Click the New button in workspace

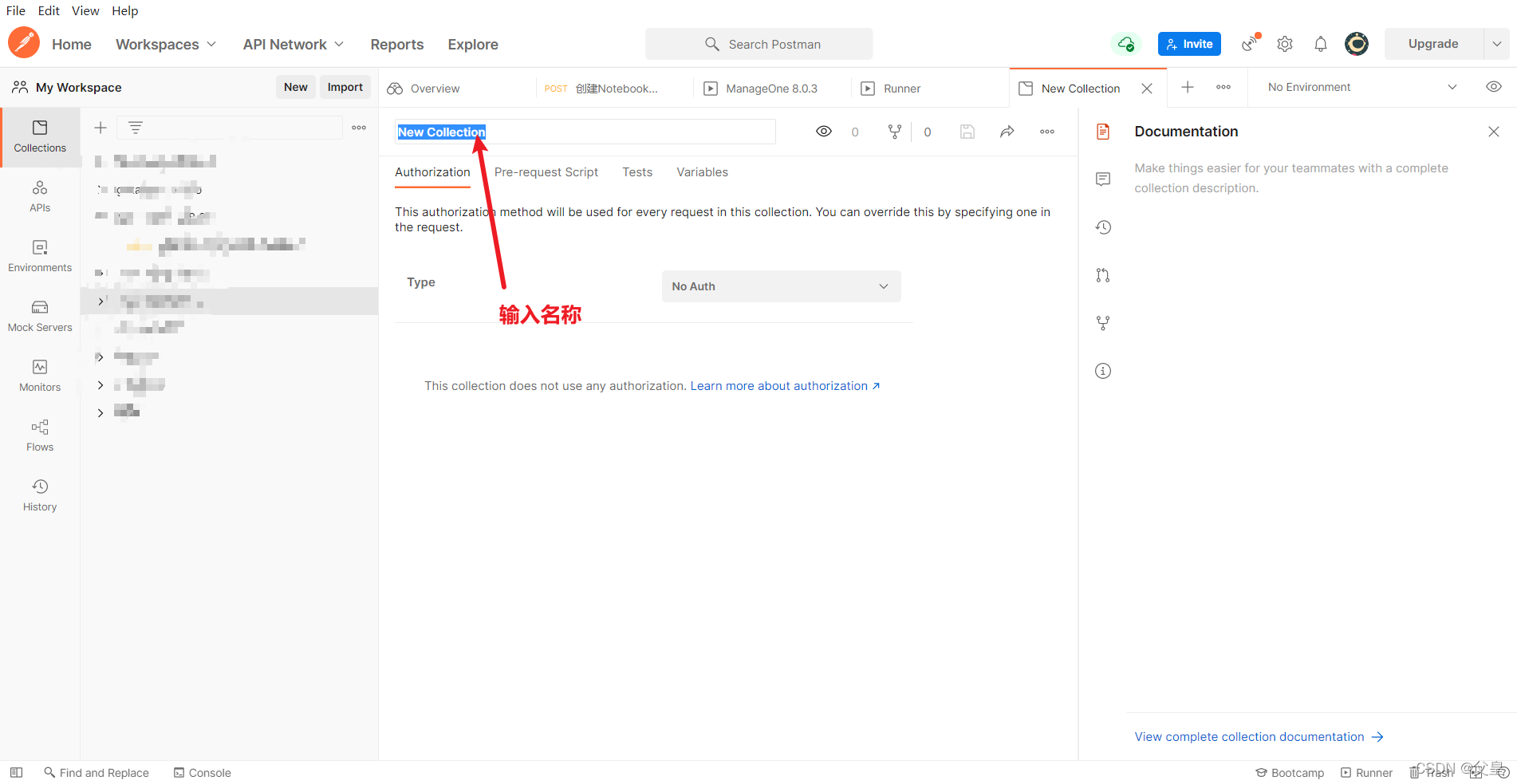296,87
